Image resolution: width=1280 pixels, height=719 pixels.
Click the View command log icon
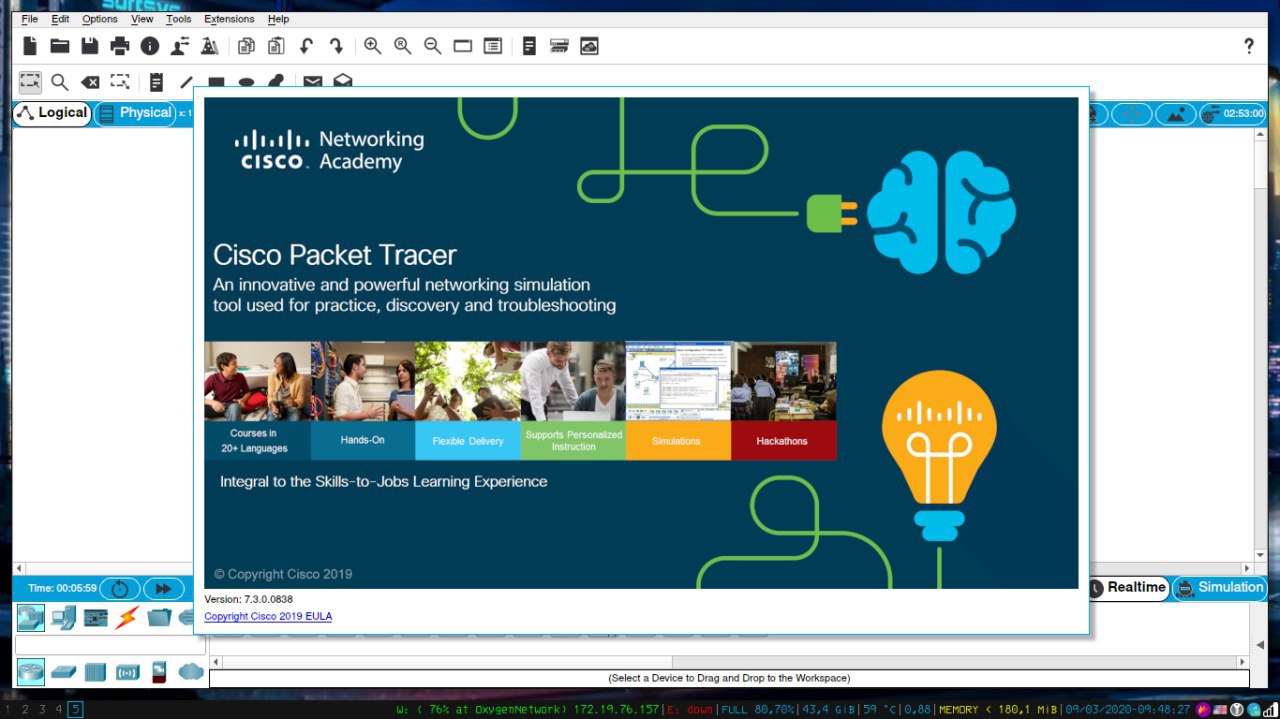coord(529,46)
